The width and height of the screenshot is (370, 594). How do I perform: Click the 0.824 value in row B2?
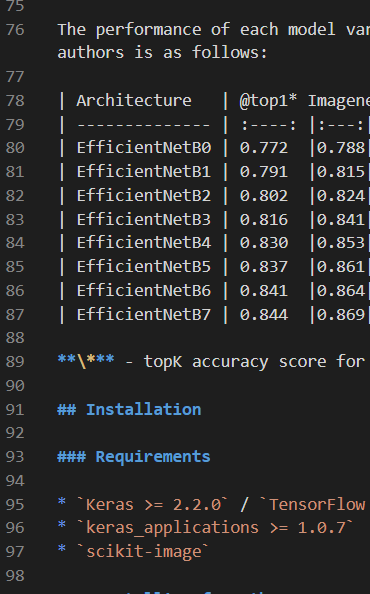pos(341,195)
